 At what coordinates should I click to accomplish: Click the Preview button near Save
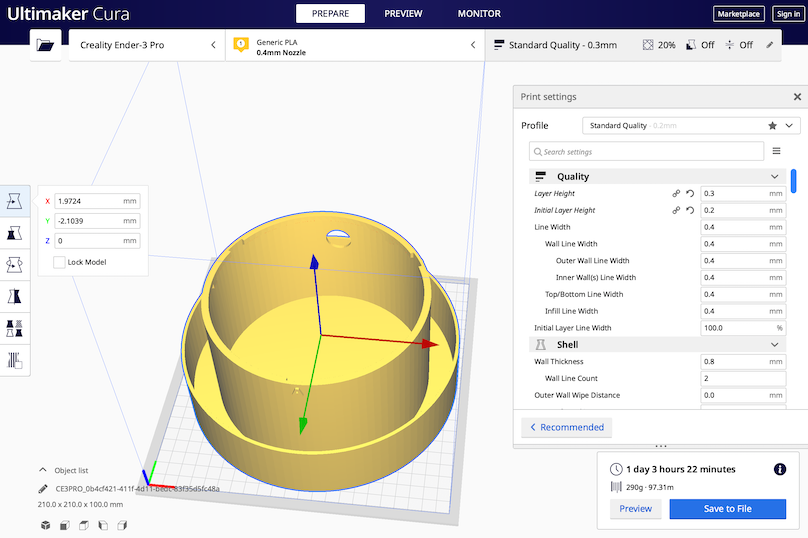click(x=635, y=509)
